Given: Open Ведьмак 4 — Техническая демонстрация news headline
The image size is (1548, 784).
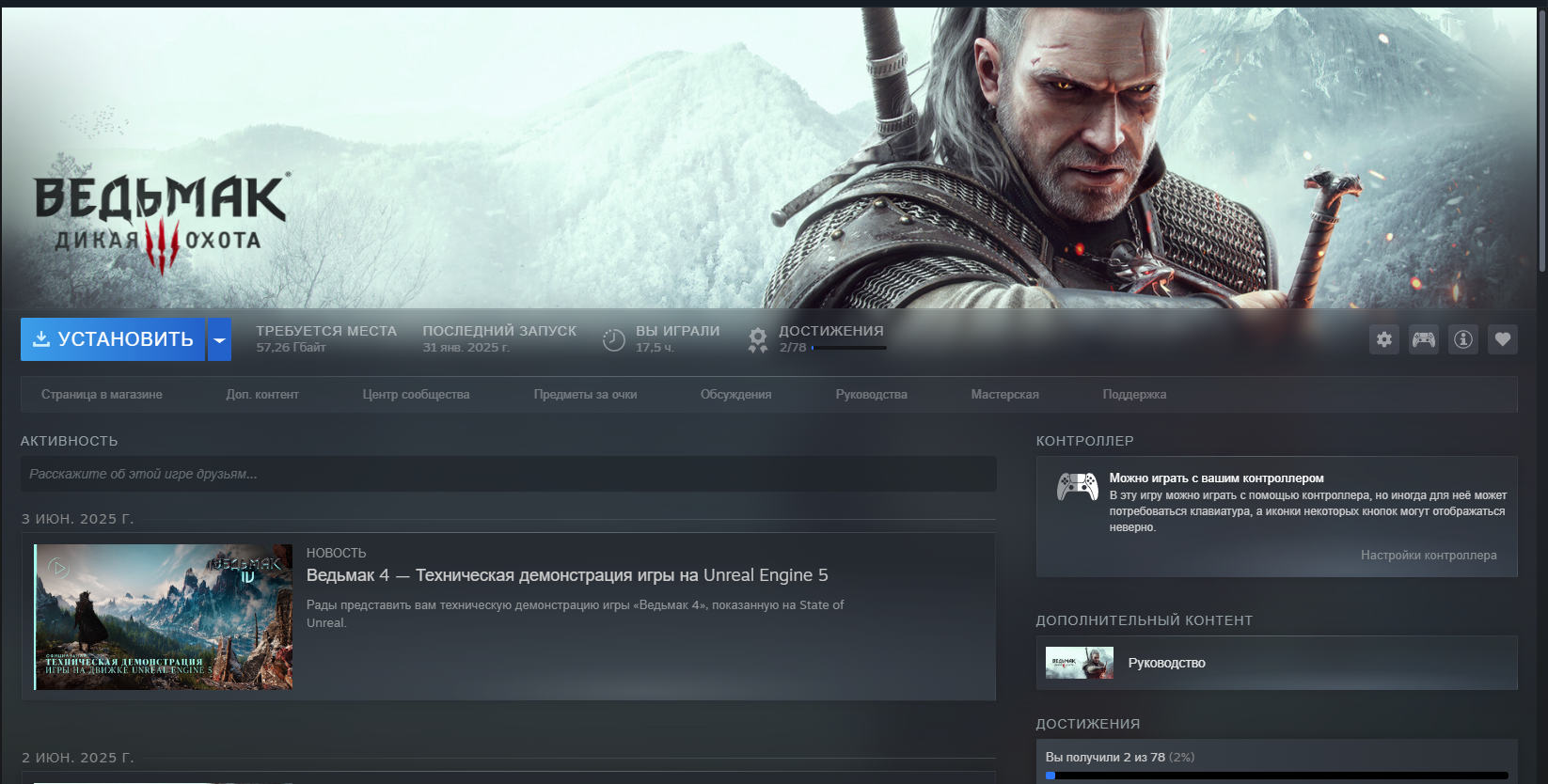Looking at the screenshot, I should pyautogui.click(x=567, y=575).
